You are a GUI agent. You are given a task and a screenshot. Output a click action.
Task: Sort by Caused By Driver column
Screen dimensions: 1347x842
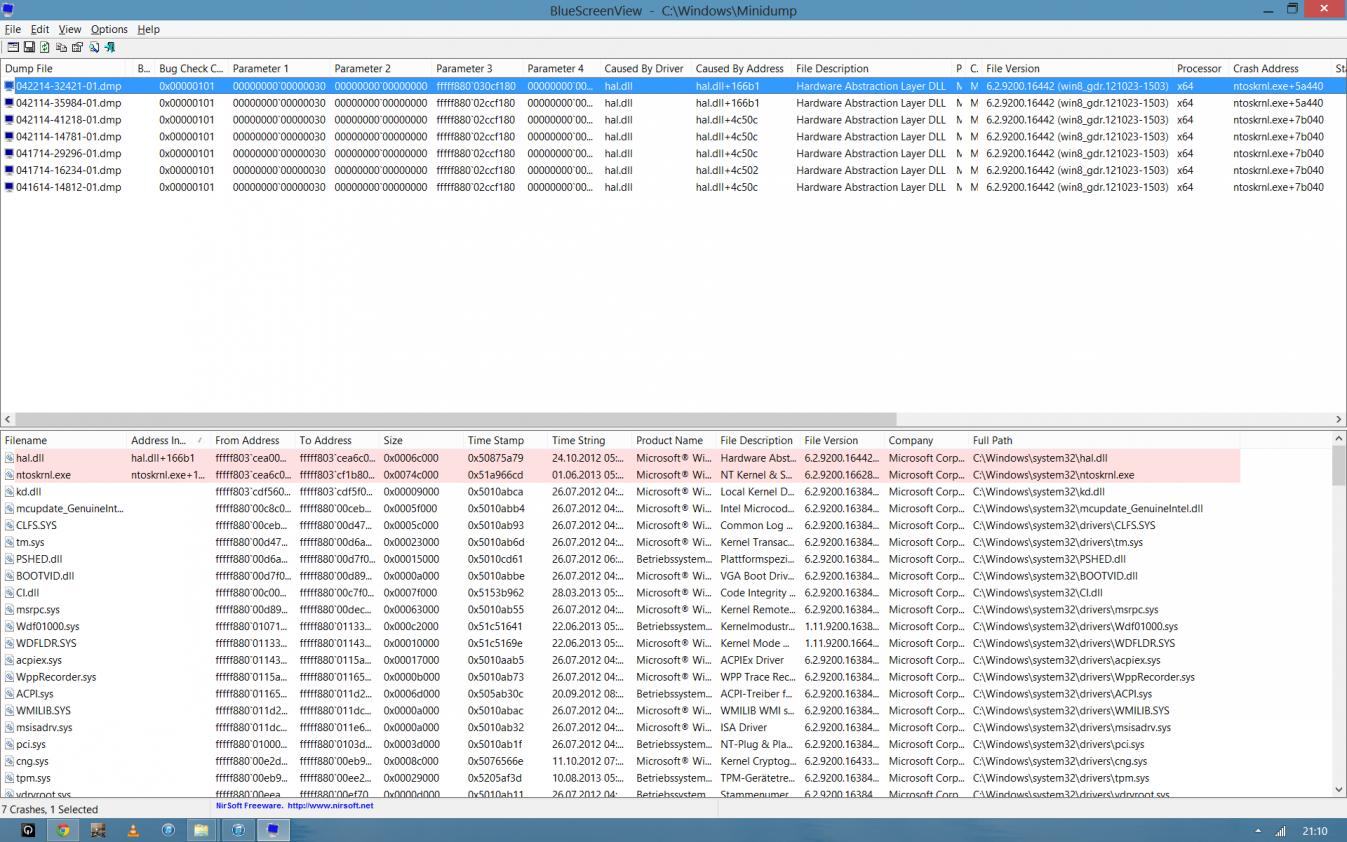(x=645, y=69)
